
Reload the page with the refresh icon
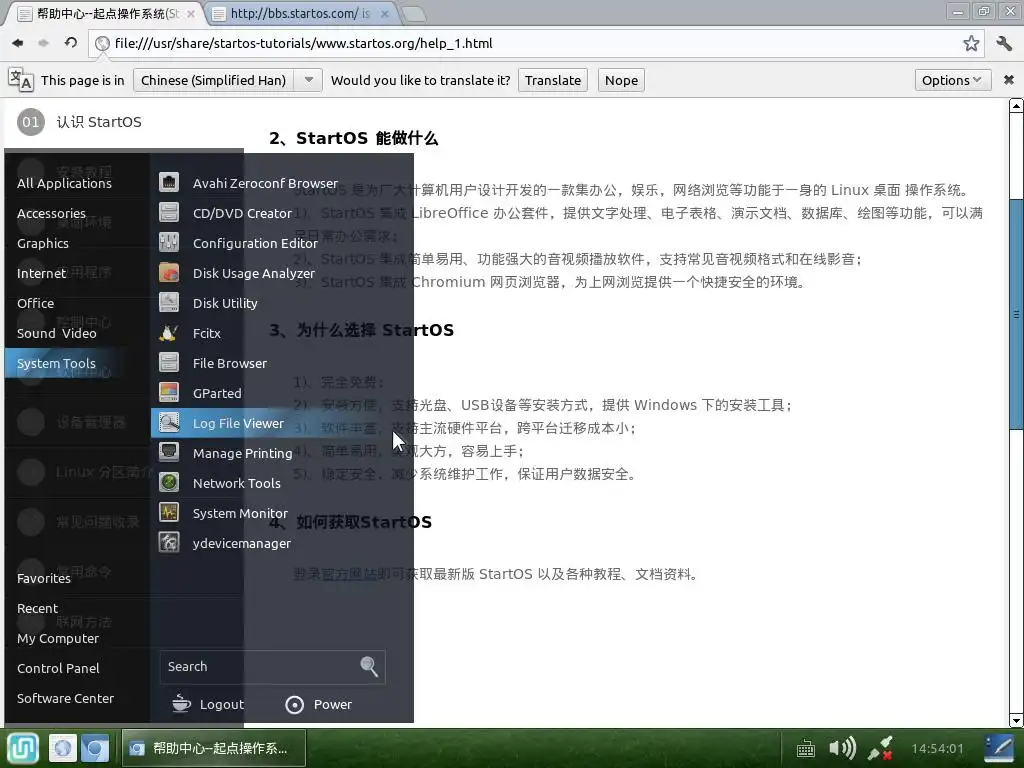71,43
